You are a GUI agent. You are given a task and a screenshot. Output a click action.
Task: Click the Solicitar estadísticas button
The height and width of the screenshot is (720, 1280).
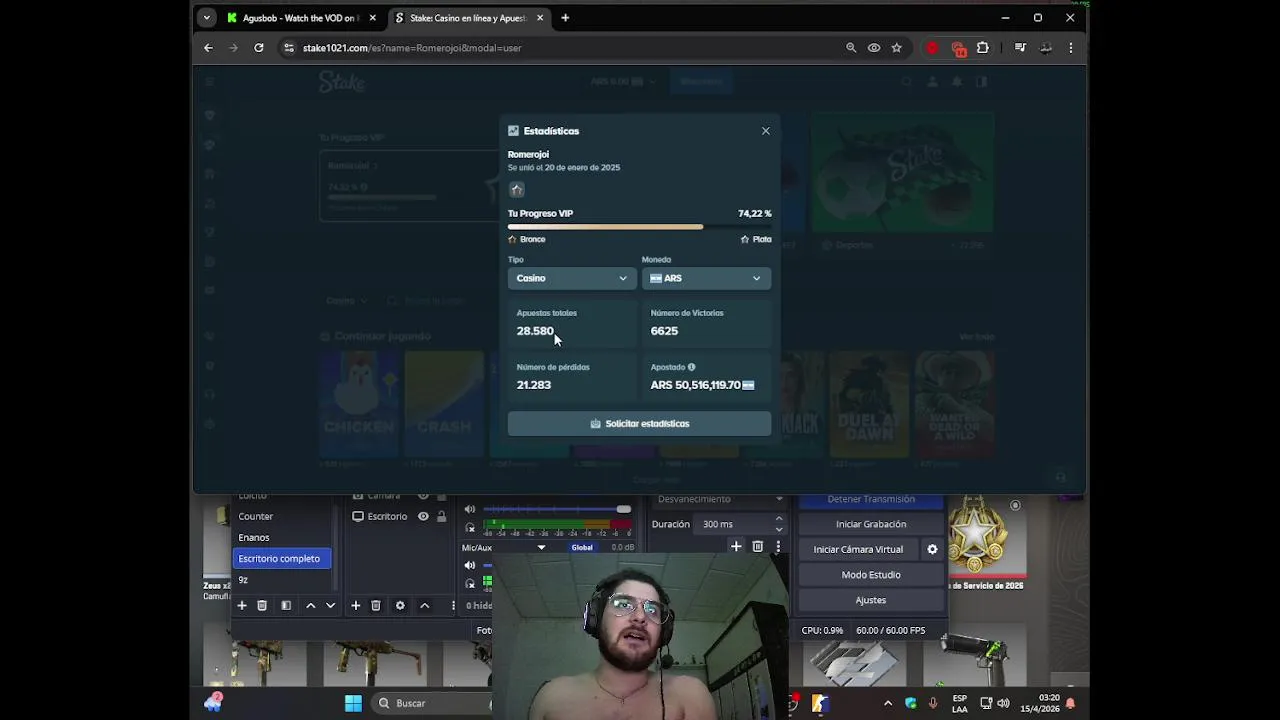[x=639, y=424]
